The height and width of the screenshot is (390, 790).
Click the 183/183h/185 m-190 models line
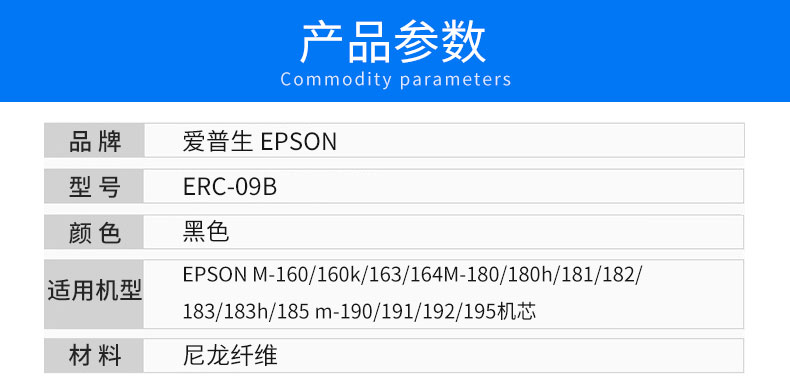[359, 313]
